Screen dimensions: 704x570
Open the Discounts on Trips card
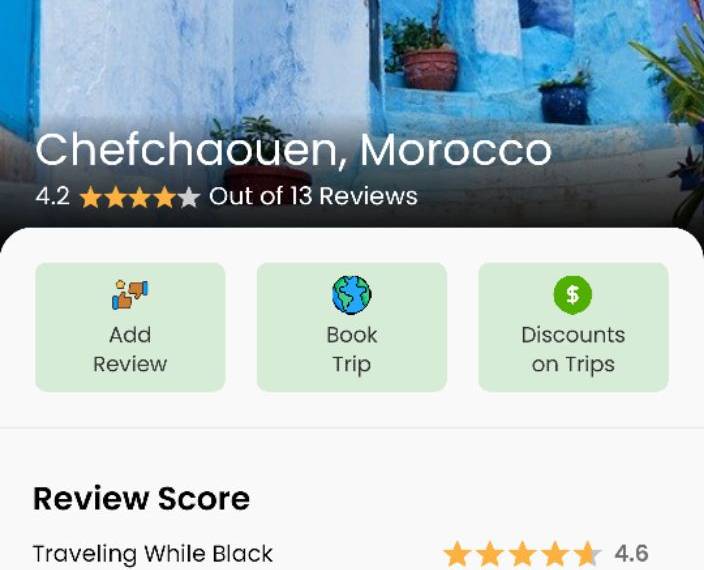click(x=573, y=327)
